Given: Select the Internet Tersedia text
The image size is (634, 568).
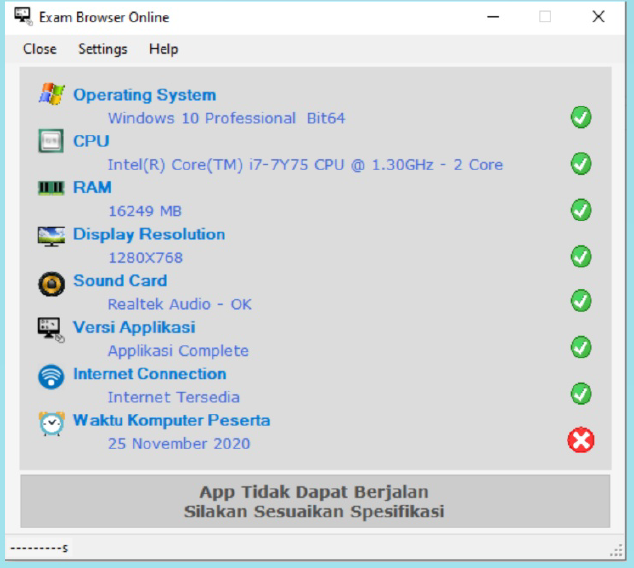Looking at the screenshot, I should click(173, 397).
